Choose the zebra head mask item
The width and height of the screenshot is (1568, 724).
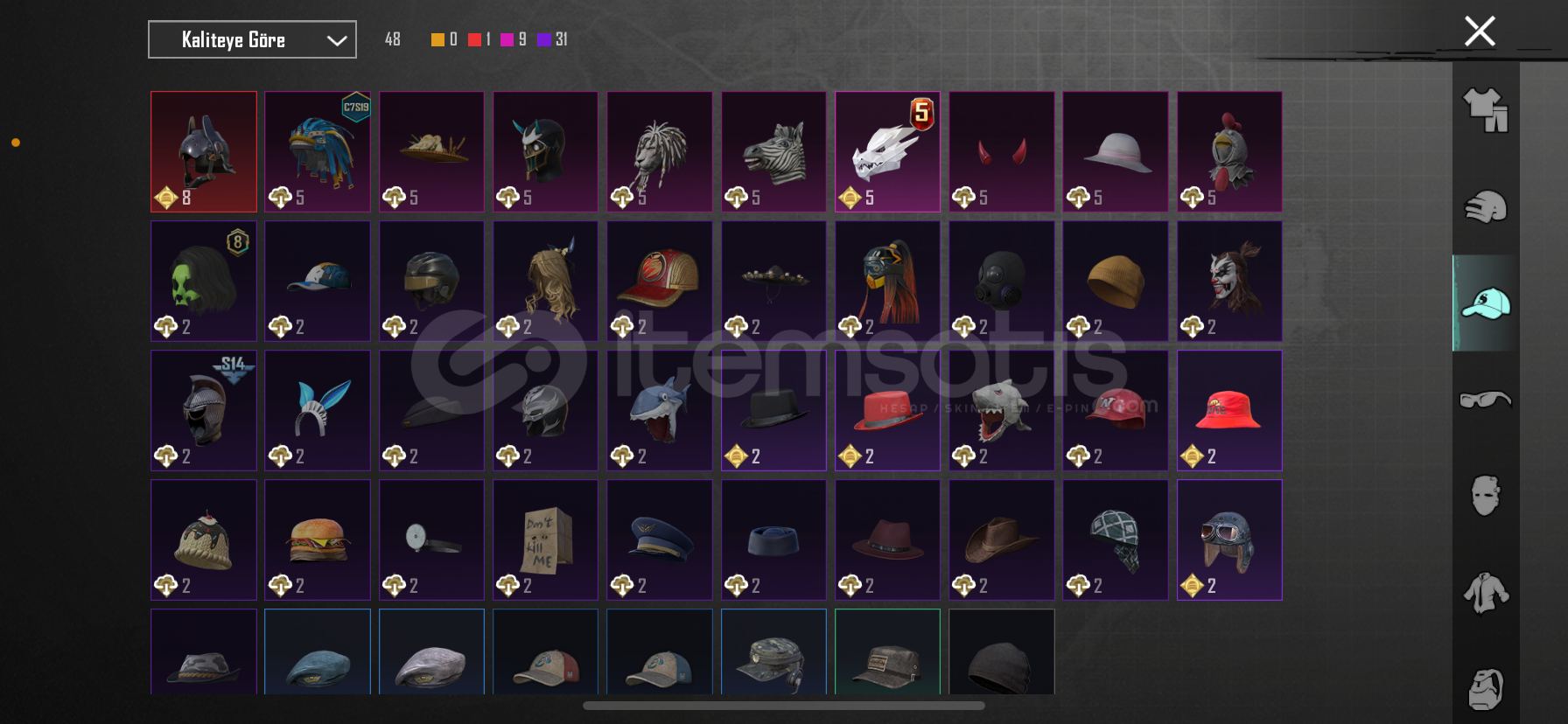tap(773, 151)
